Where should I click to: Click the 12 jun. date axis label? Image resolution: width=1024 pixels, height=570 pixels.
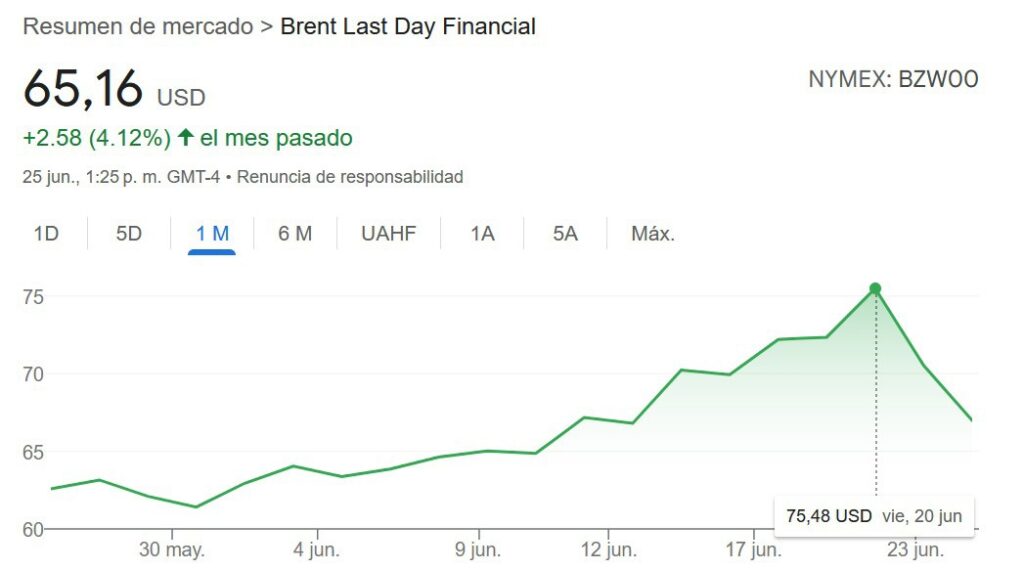tap(608, 550)
